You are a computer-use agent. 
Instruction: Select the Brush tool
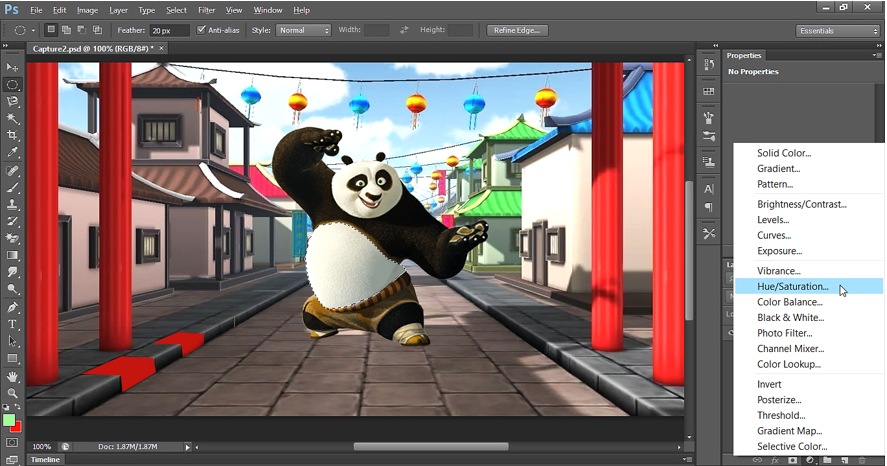(12, 188)
